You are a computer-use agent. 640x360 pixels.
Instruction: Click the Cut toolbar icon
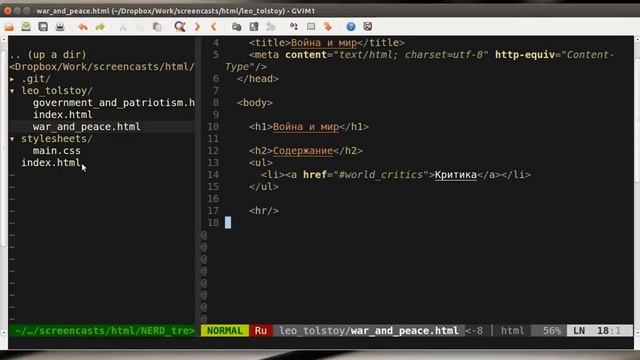click(x=123, y=27)
